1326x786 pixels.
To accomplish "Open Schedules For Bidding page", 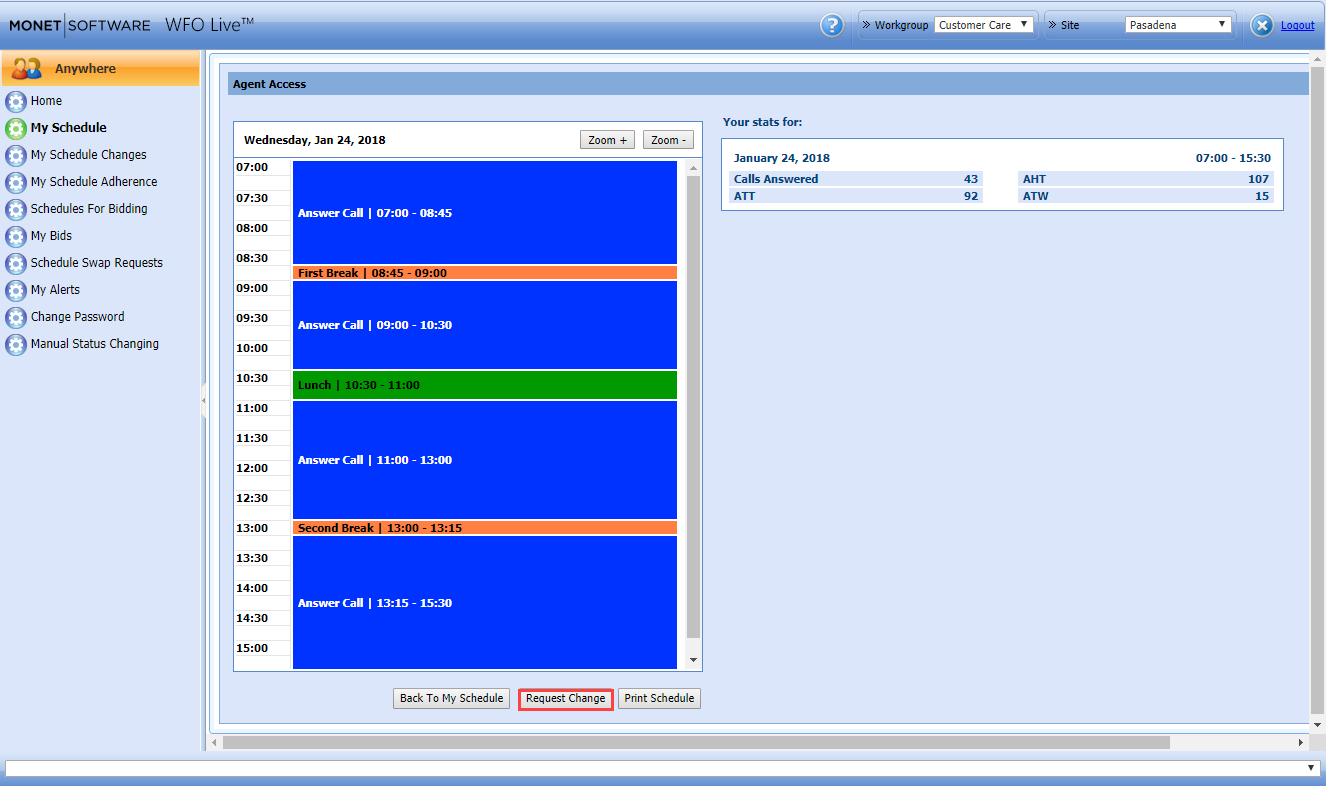I will pos(89,209).
